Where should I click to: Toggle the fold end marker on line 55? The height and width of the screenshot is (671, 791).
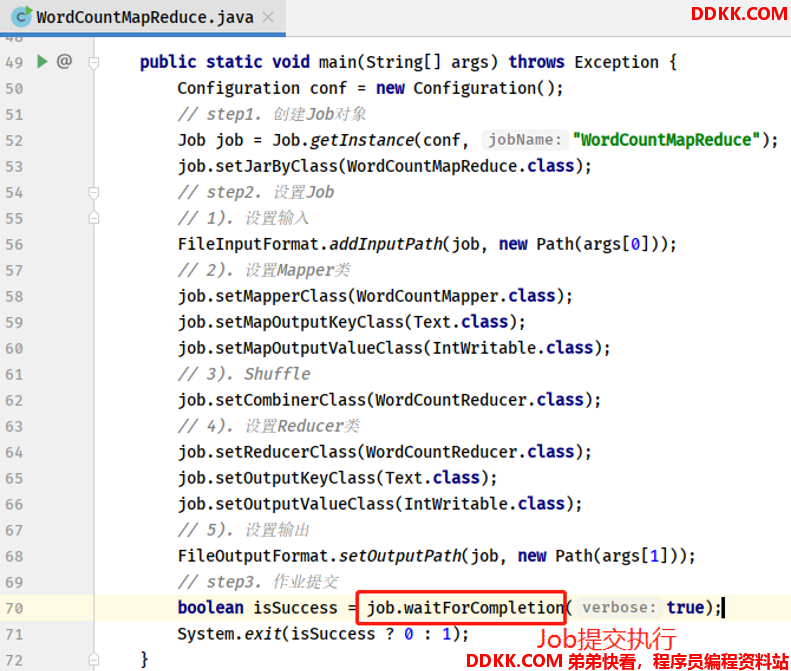pos(94,218)
